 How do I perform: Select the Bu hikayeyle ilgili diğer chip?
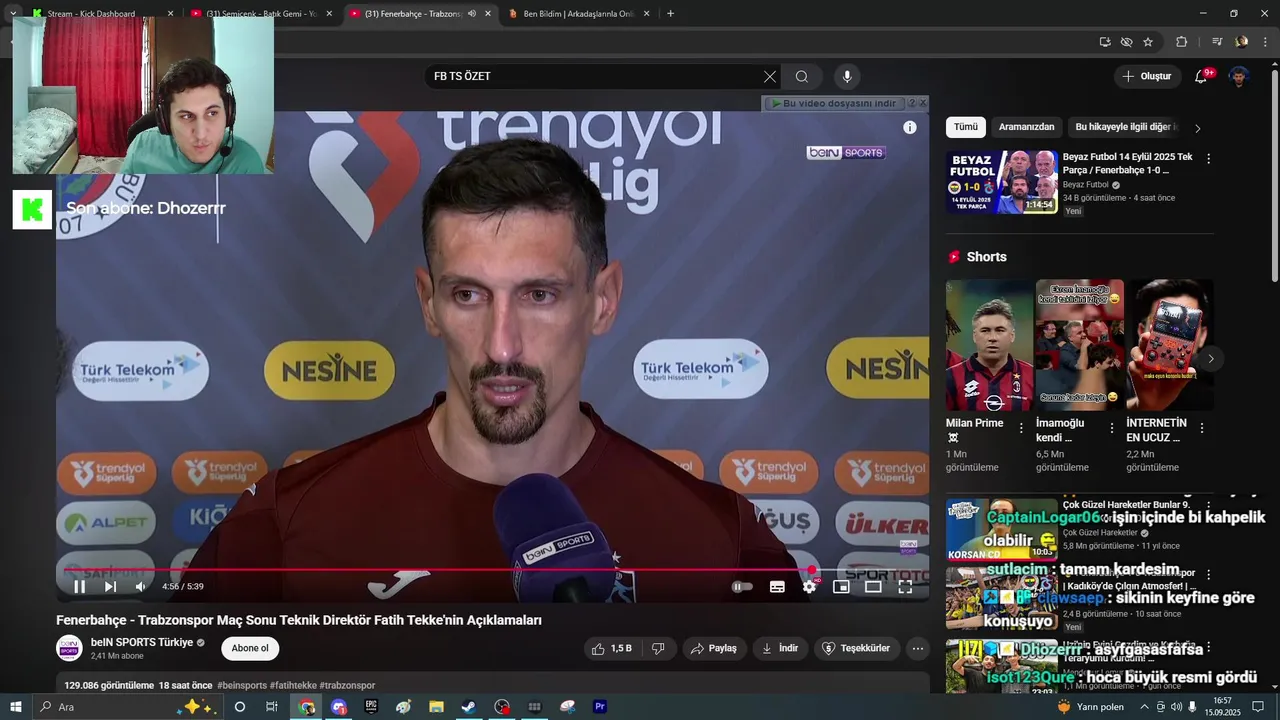point(1123,127)
